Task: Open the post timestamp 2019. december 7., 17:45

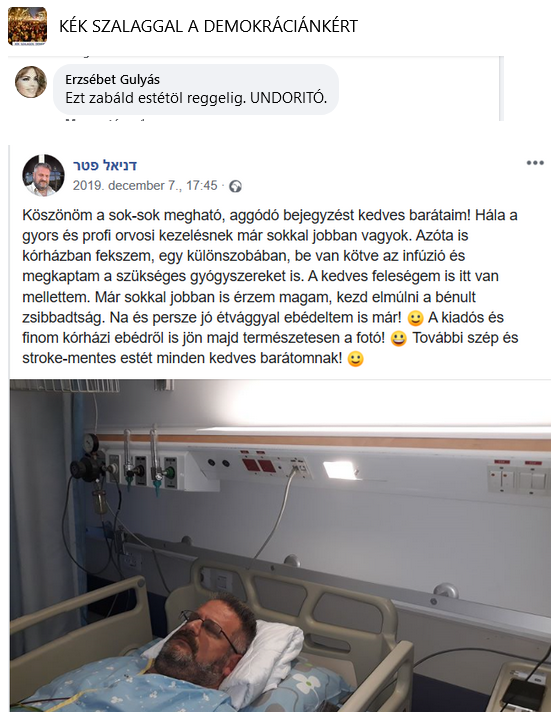Action: point(145,186)
